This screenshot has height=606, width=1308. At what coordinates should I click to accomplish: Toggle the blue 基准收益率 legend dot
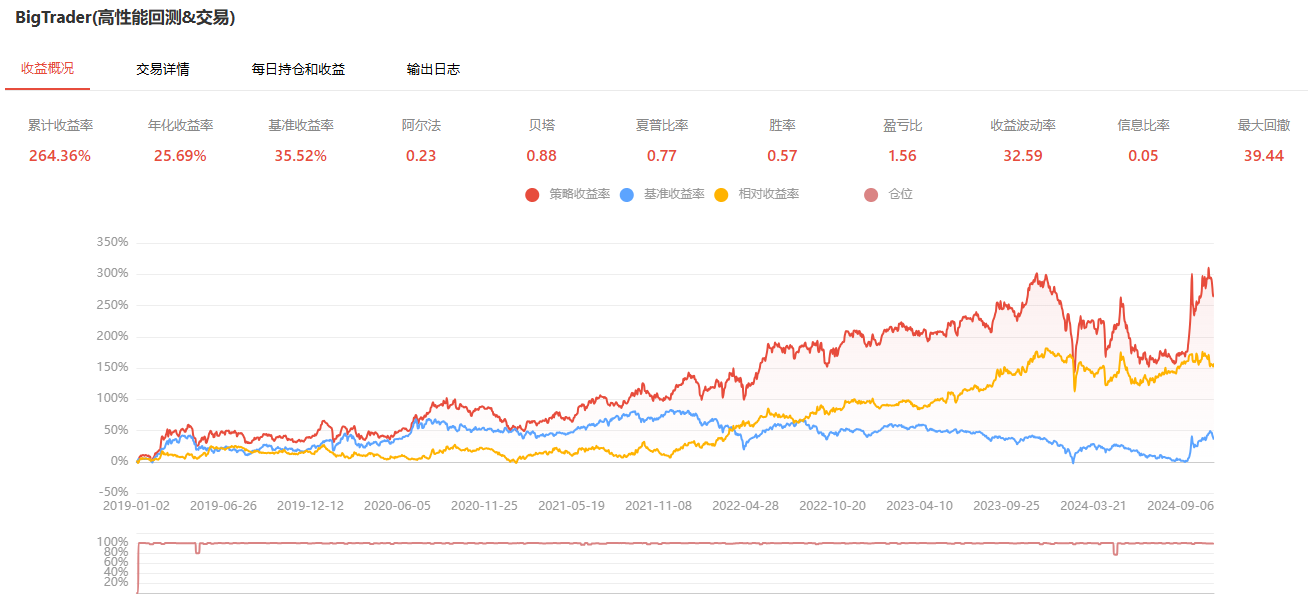[x=627, y=195]
